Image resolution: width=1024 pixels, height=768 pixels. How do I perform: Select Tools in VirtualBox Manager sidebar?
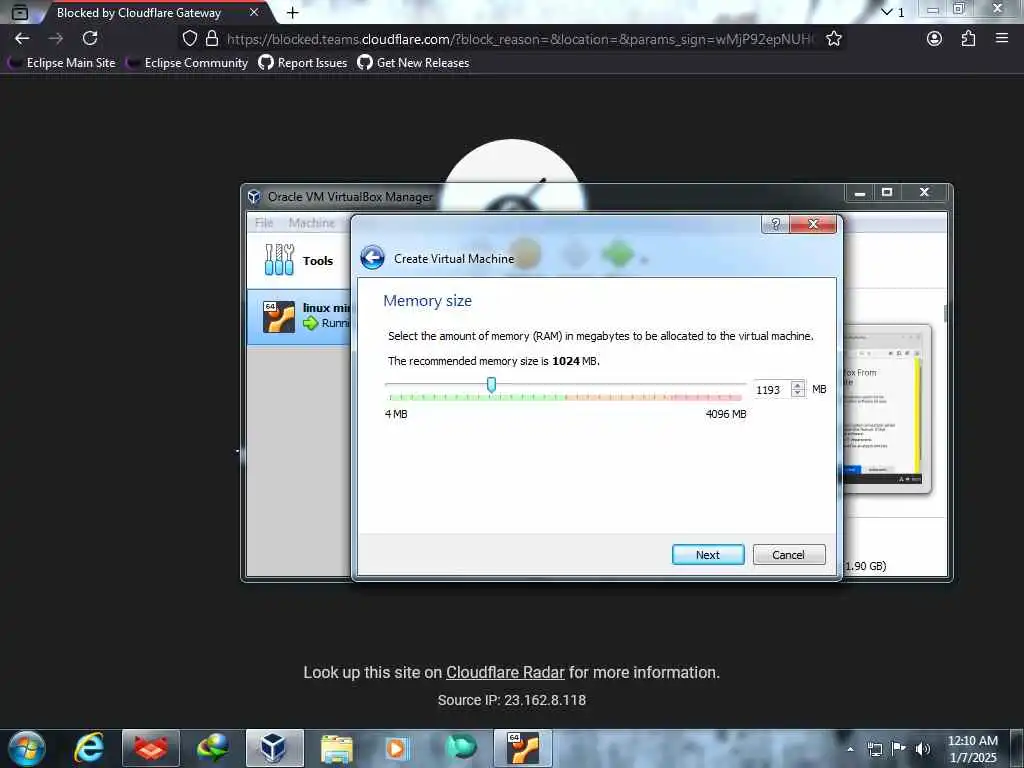point(299,260)
